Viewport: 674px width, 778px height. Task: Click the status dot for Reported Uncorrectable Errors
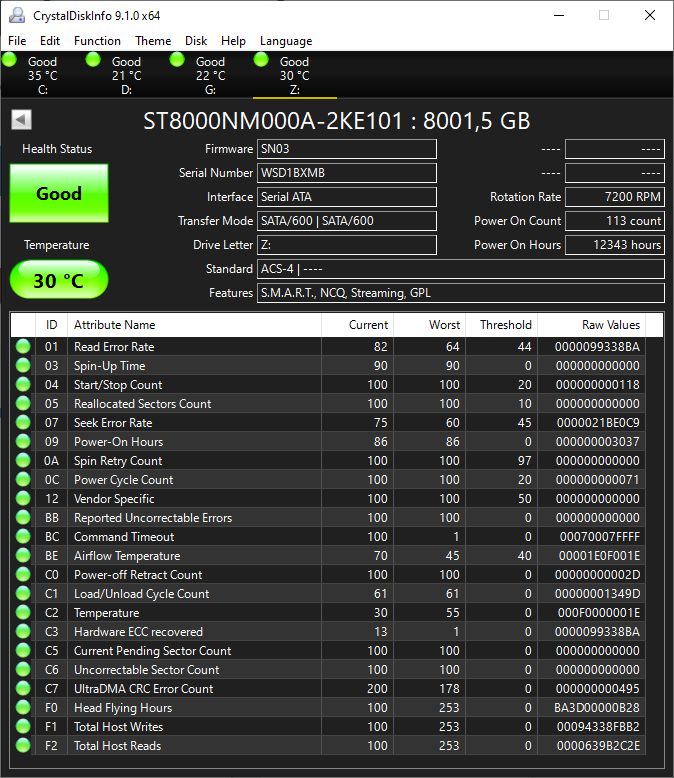(23, 518)
